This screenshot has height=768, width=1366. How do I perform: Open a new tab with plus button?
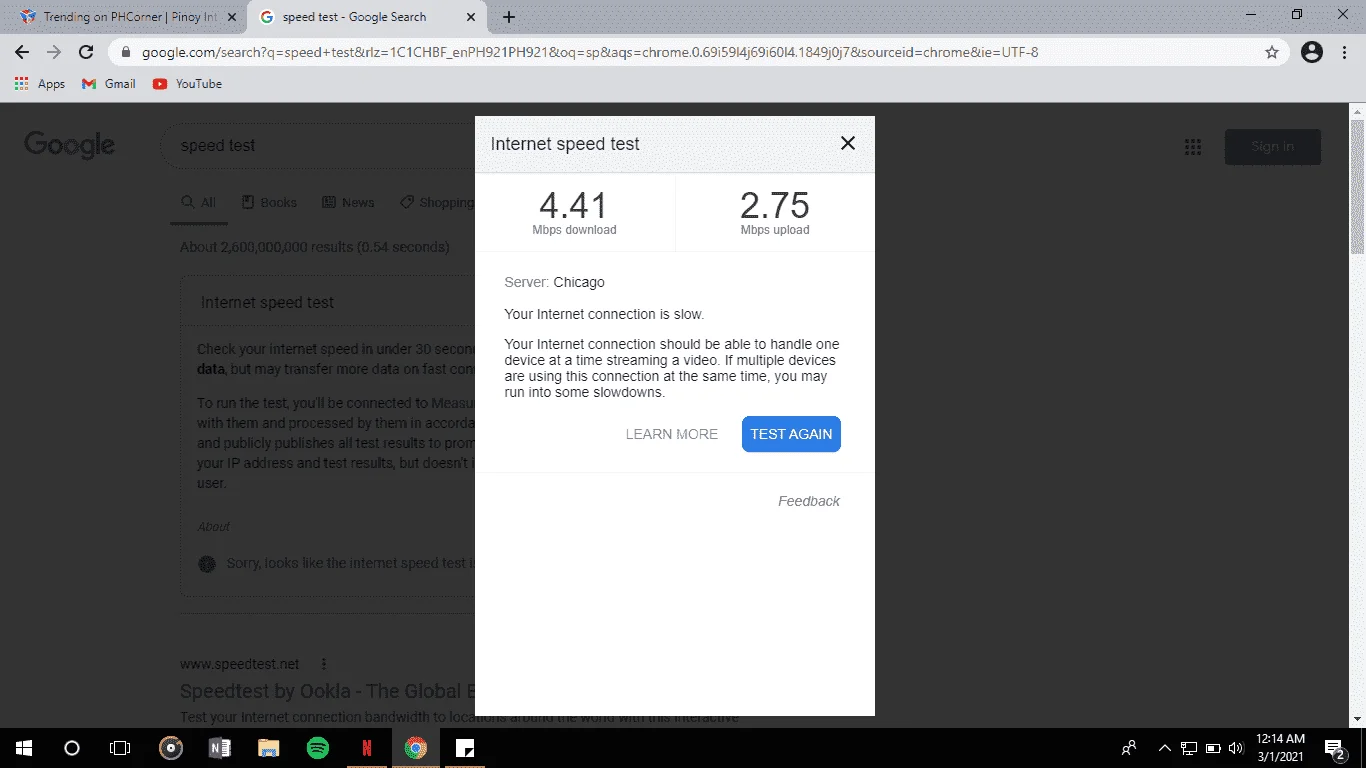click(509, 17)
